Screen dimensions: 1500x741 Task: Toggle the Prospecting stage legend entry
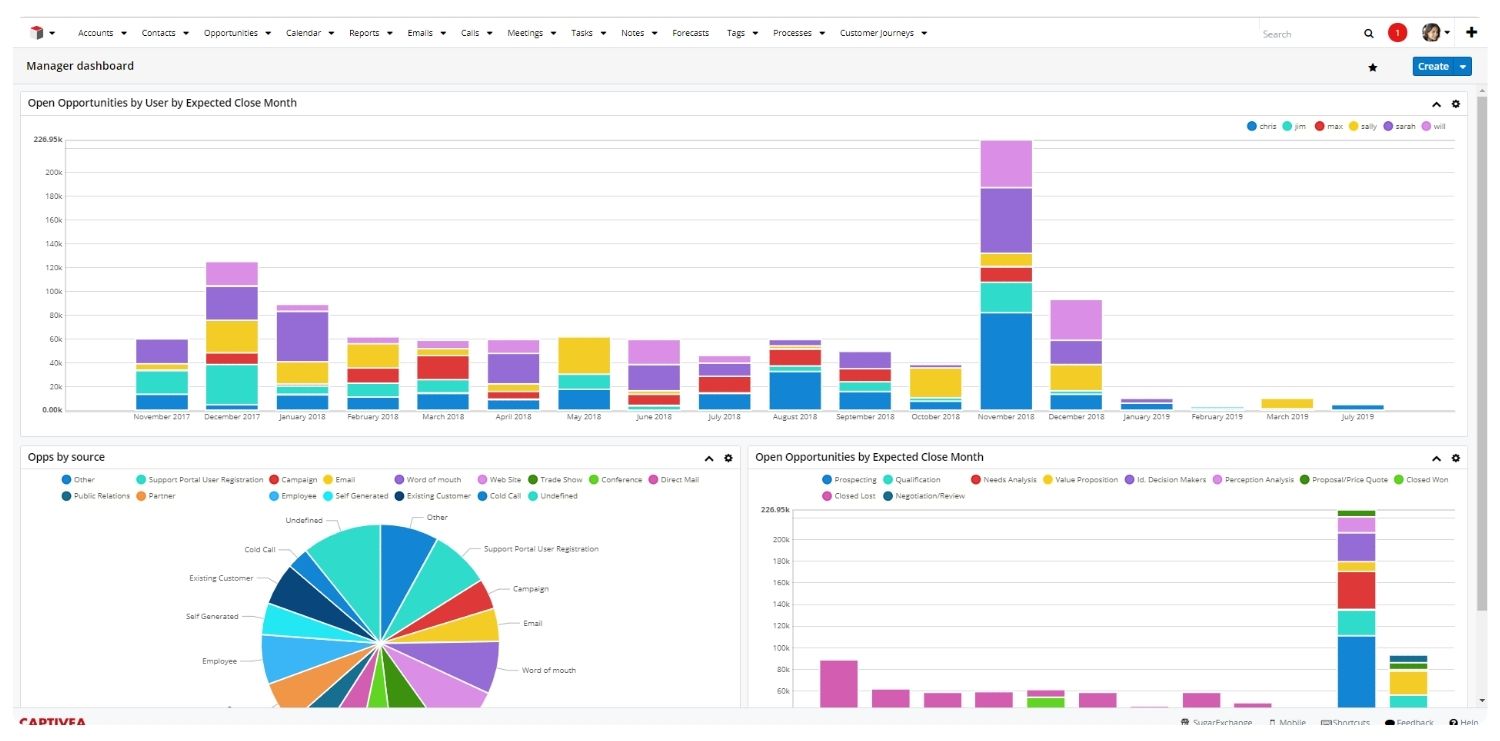[x=849, y=480]
